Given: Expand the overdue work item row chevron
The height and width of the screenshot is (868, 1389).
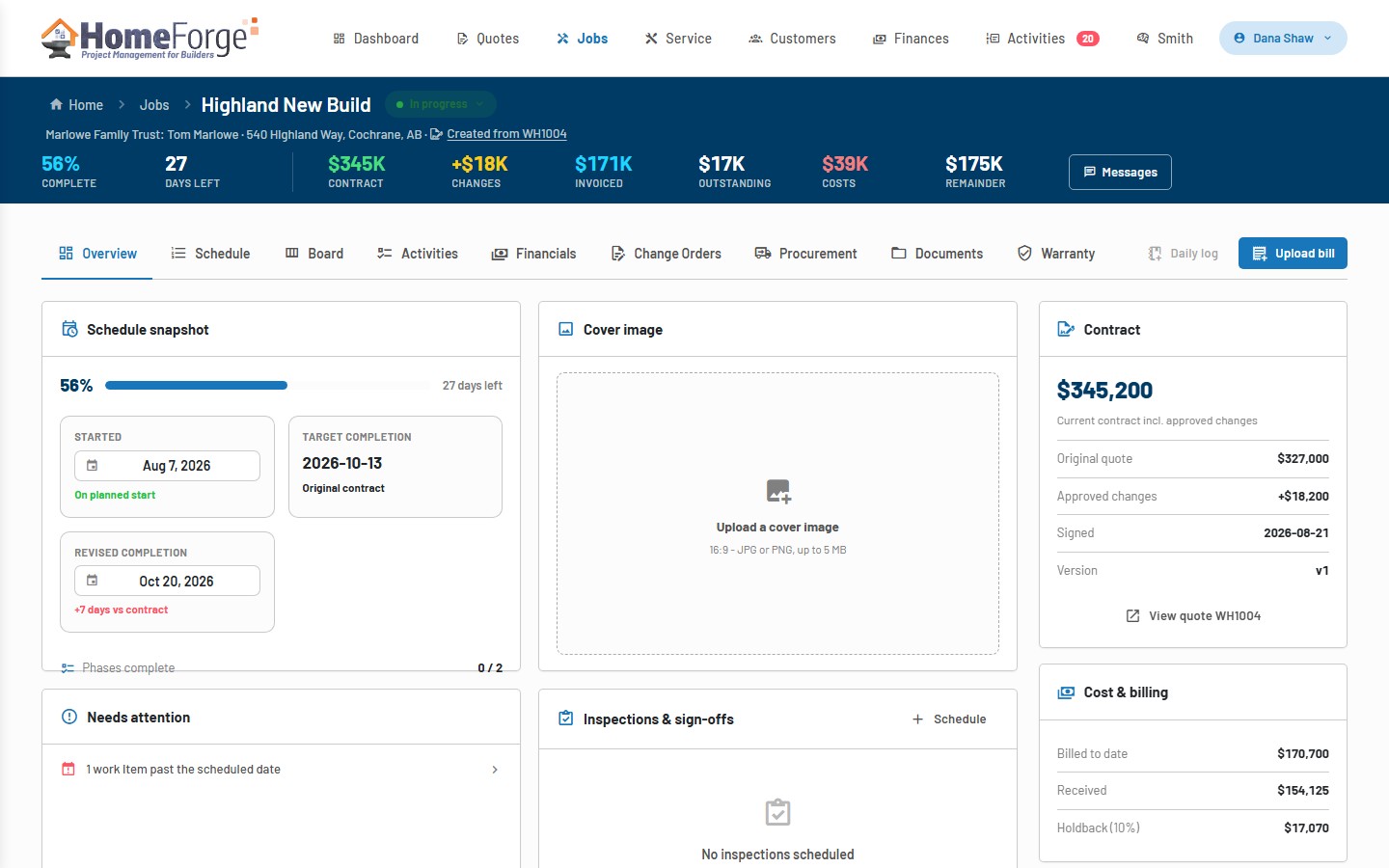Looking at the screenshot, I should coord(495,770).
